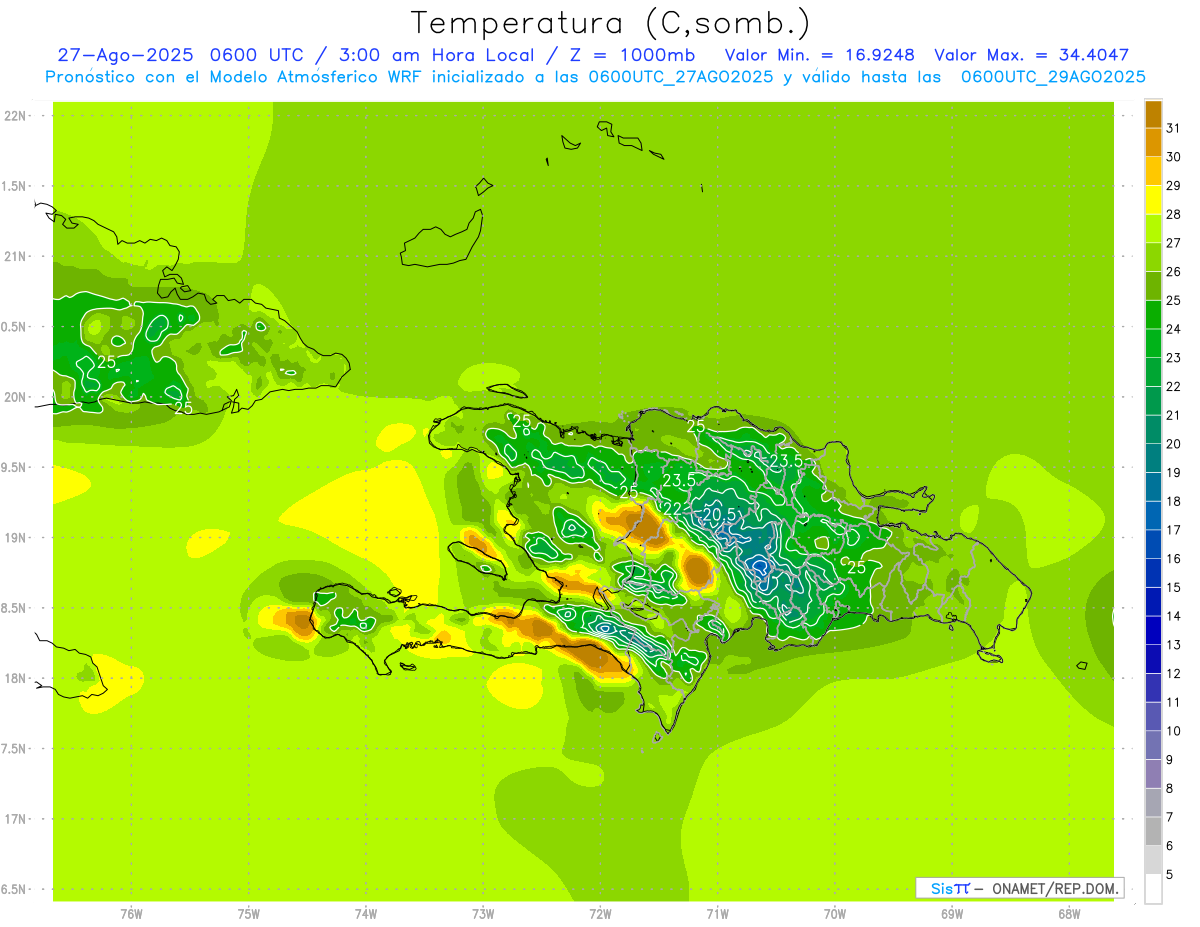This screenshot has width=1200, height=927.
Task: Click the '20N' latitude axis label
Action: click(15, 397)
